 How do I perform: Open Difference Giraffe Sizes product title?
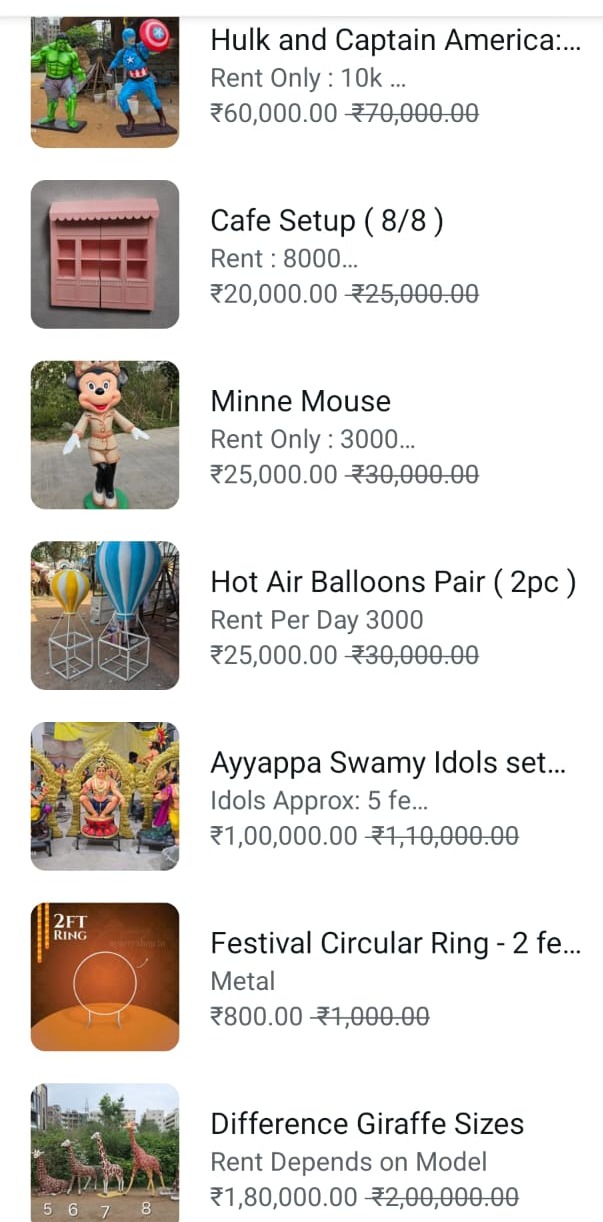click(x=367, y=1124)
